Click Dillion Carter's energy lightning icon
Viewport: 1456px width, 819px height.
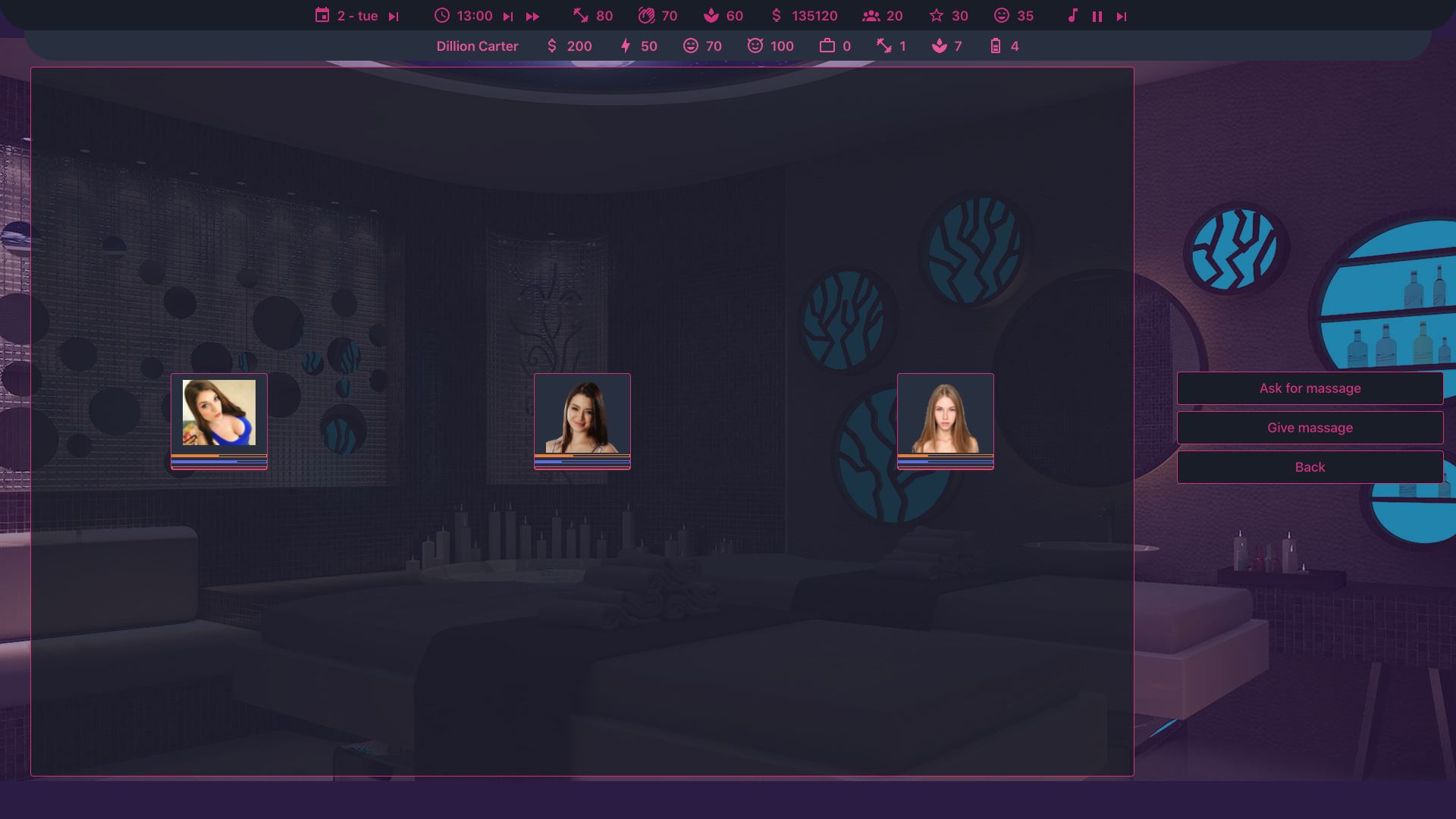(x=626, y=45)
